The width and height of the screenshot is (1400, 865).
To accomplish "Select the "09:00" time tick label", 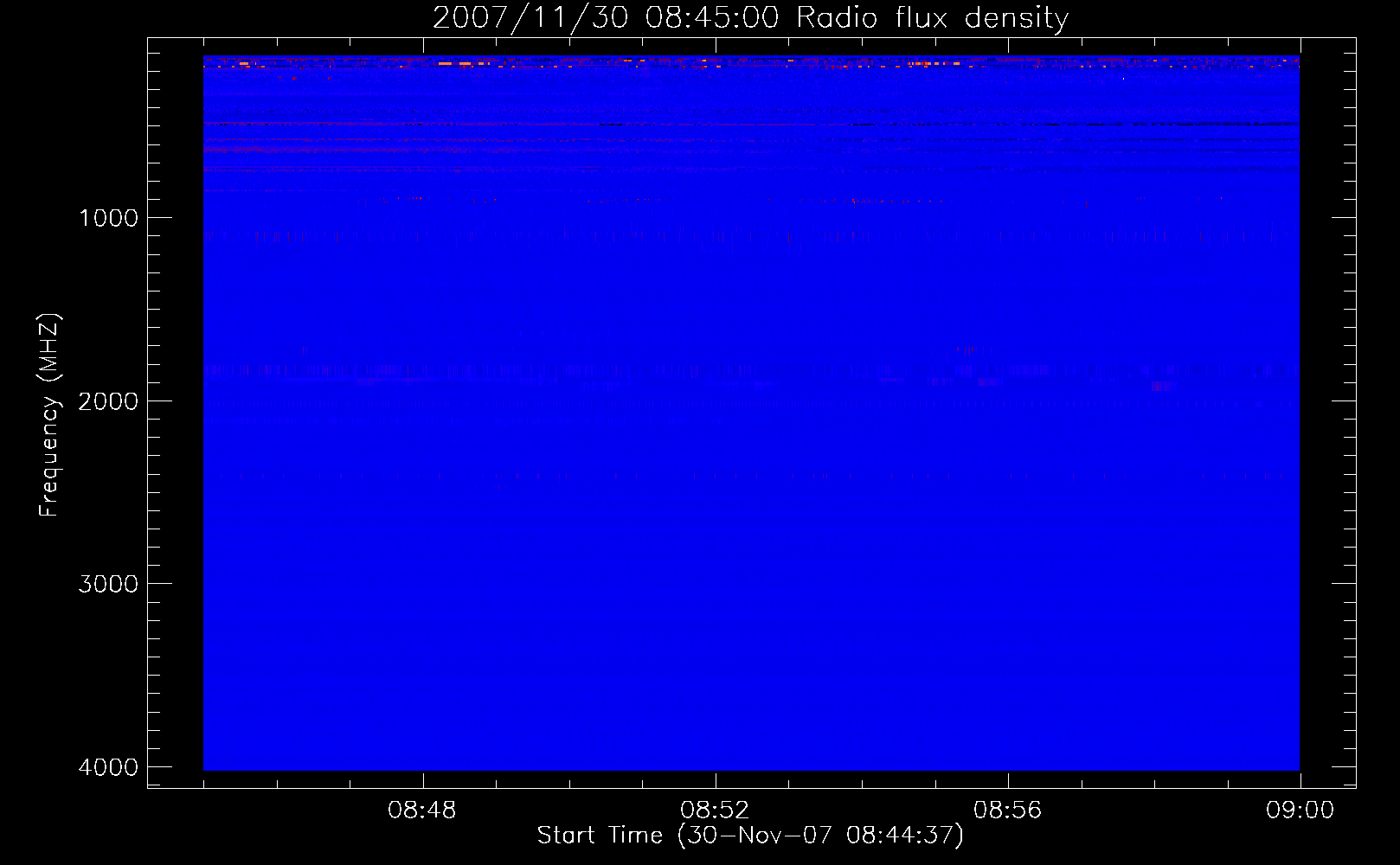I will point(1300,811).
